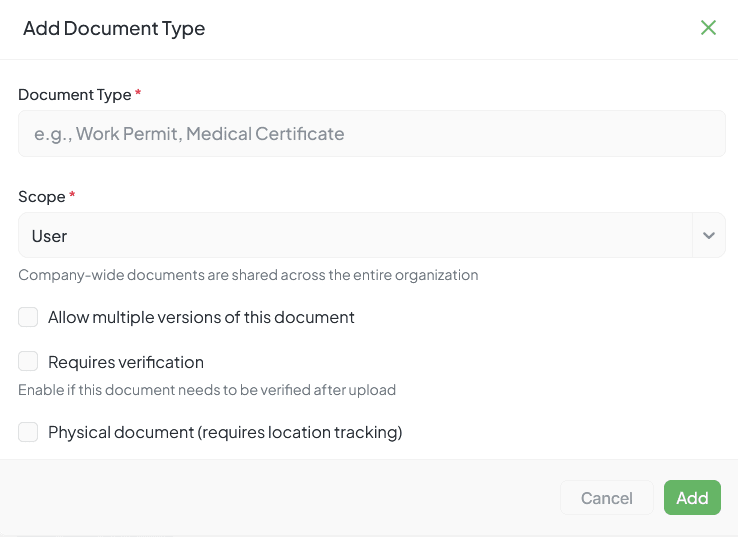Click the Company-wide documents helper text
This screenshot has width=738, height=537.
248,274
